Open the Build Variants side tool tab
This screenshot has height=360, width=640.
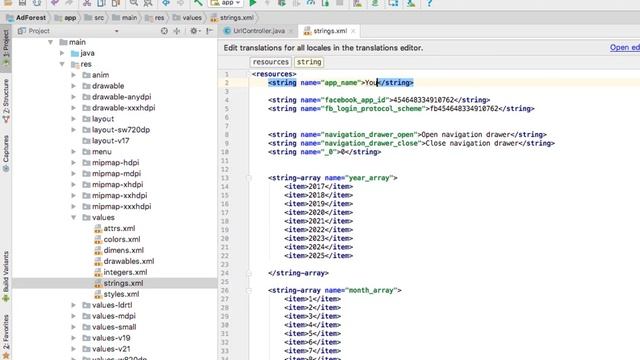tap(6, 276)
